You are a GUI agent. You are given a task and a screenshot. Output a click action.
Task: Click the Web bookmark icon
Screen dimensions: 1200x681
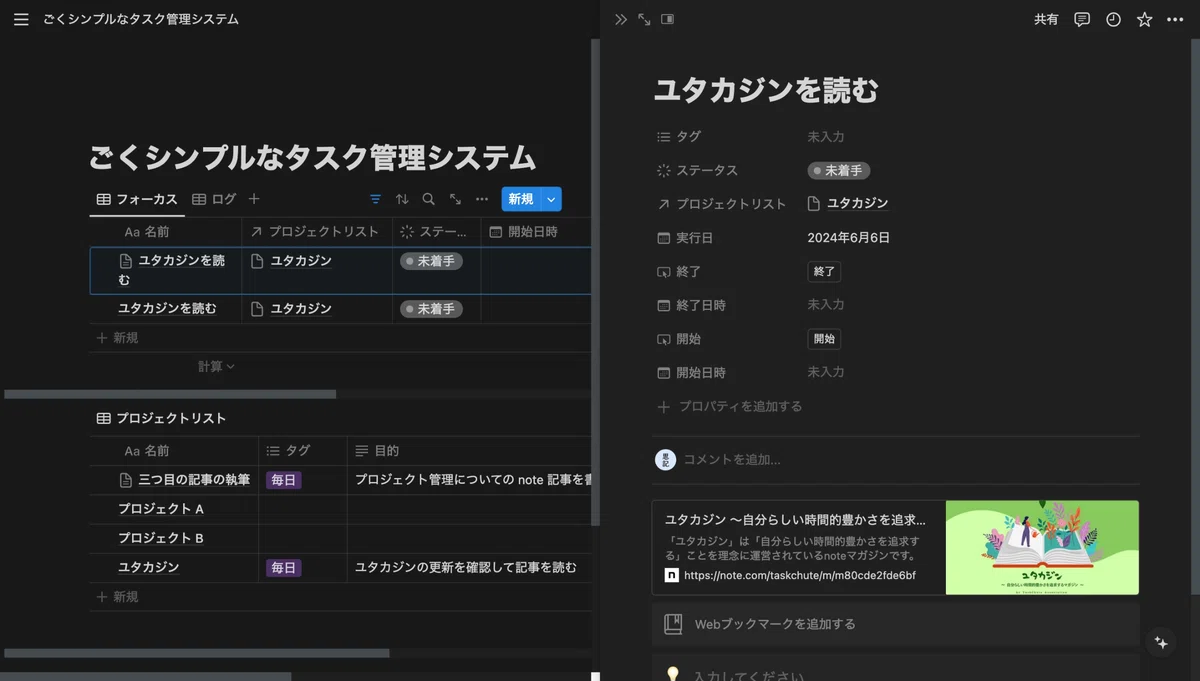(673, 624)
